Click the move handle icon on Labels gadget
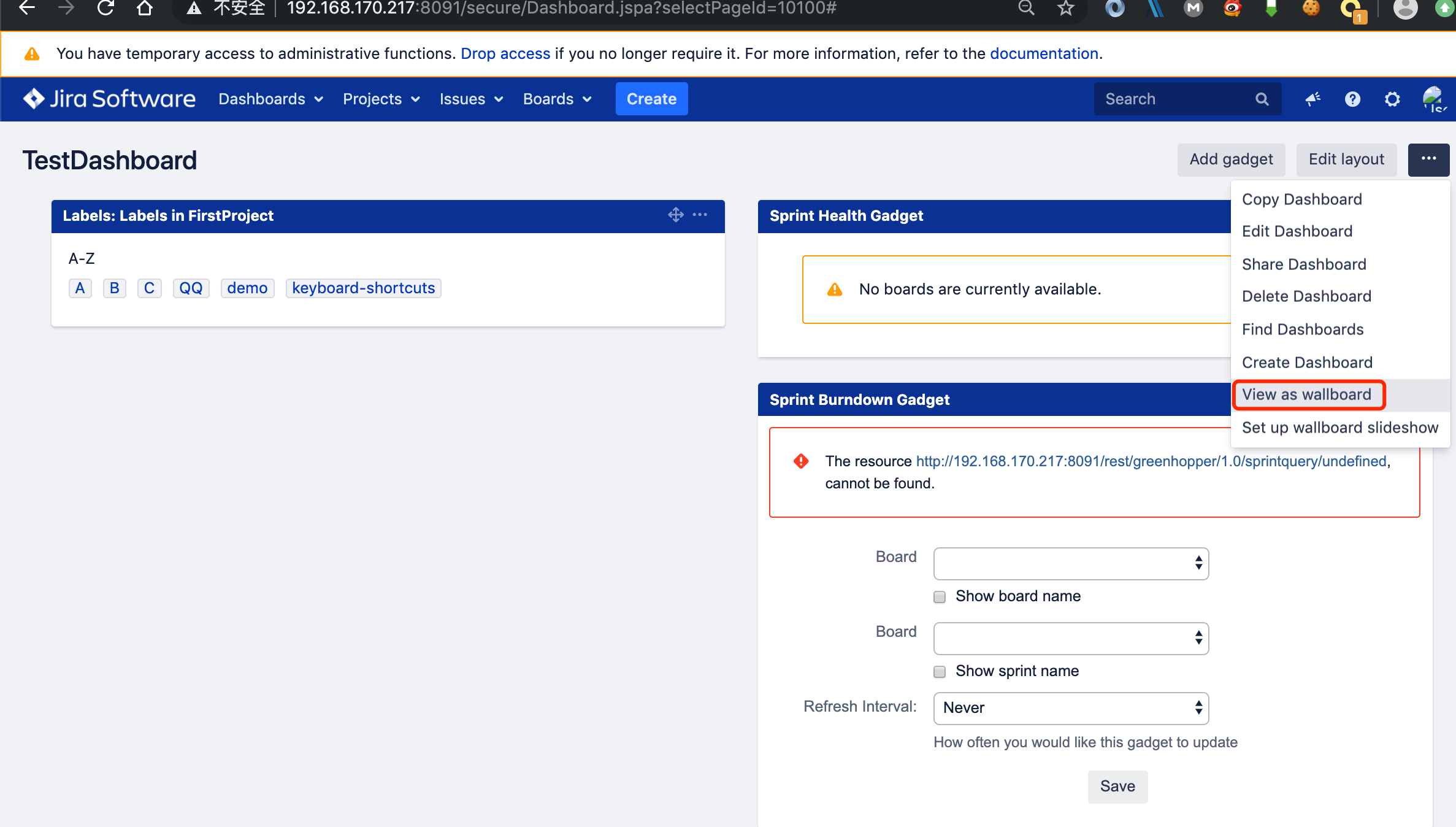1456x827 pixels. pyautogui.click(x=676, y=215)
